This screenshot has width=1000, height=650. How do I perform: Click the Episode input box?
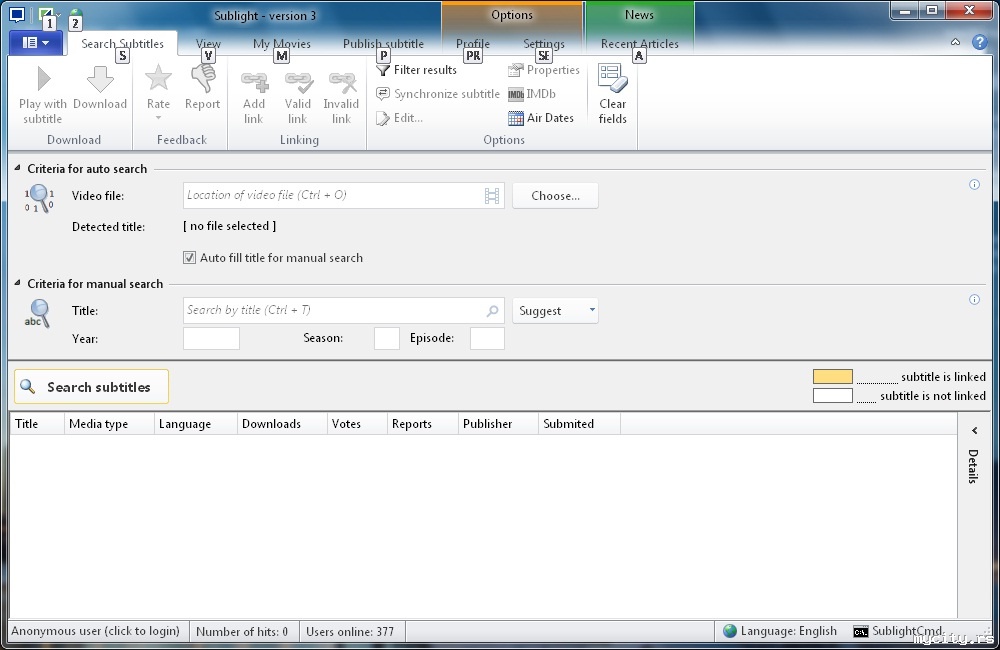[487, 339]
